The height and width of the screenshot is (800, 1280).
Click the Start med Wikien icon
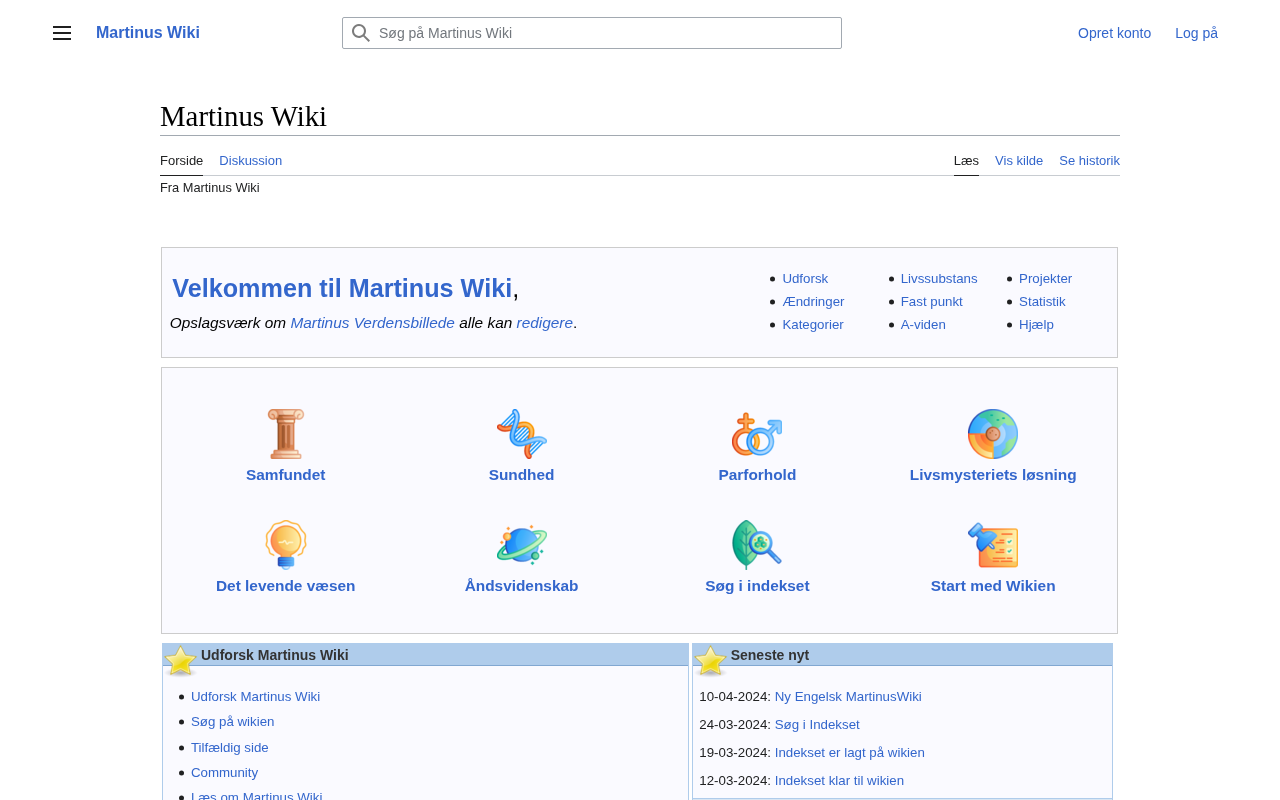[992, 545]
